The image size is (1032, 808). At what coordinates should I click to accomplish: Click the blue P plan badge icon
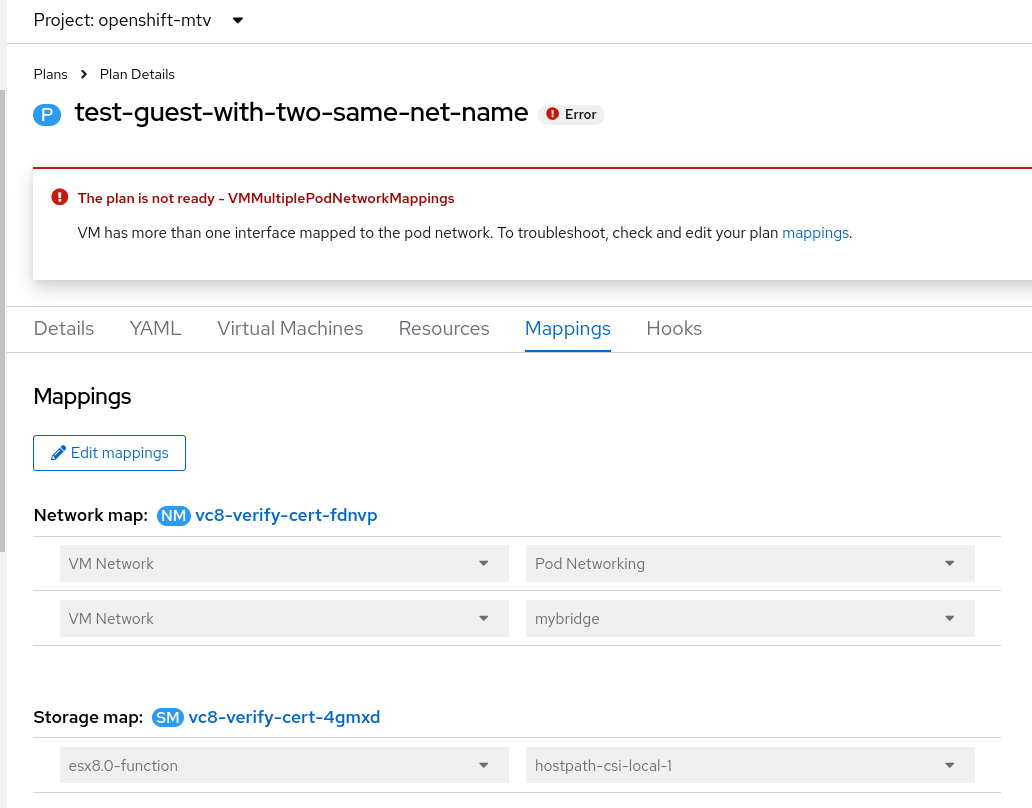pyautogui.click(x=47, y=114)
